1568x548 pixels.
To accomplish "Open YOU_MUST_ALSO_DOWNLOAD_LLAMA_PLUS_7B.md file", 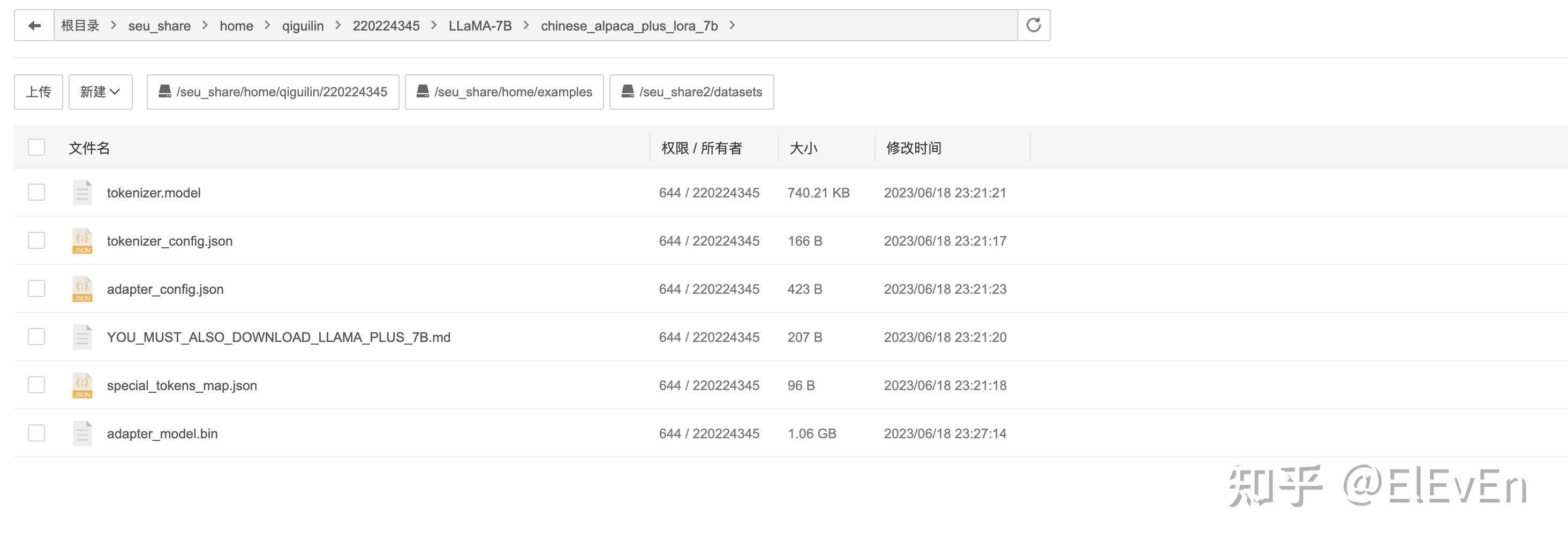I will tap(279, 336).
